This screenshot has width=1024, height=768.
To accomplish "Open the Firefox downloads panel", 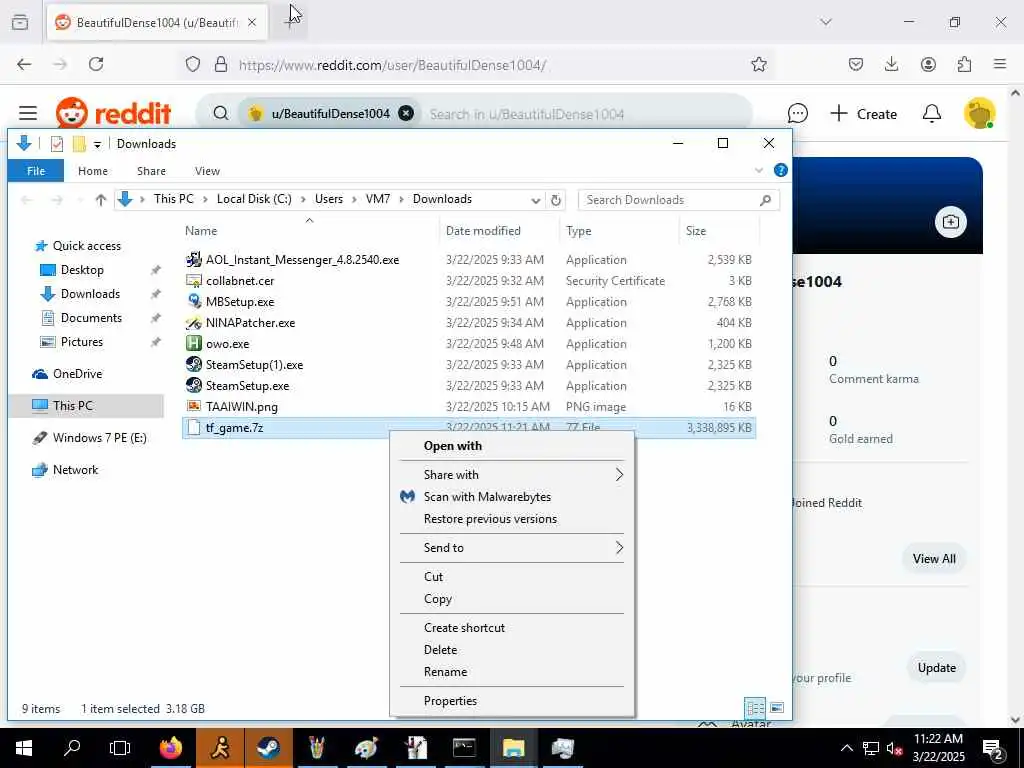I will point(891,64).
